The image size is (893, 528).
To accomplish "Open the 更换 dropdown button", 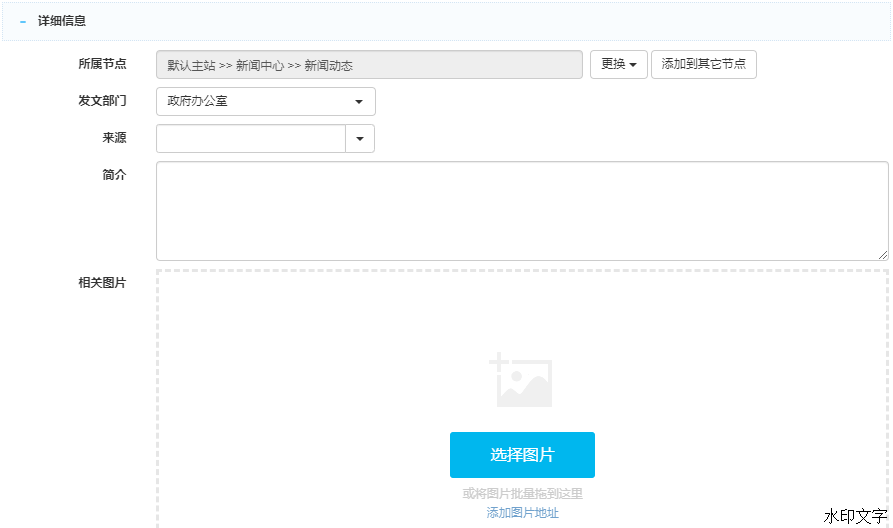I will [x=618, y=64].
